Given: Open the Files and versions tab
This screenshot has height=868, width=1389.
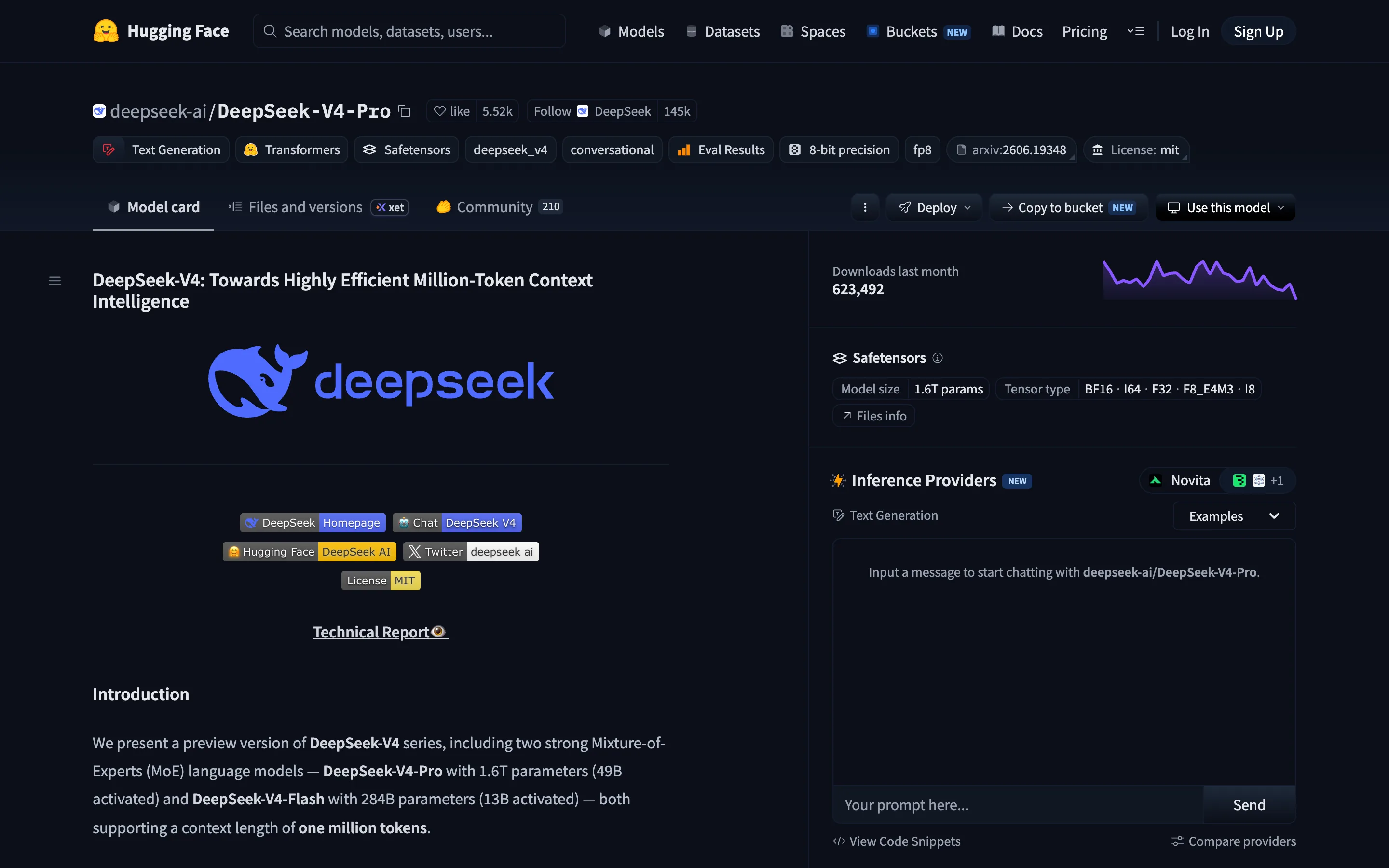Looking at the screenshot, I should click(x=318, y=207).
